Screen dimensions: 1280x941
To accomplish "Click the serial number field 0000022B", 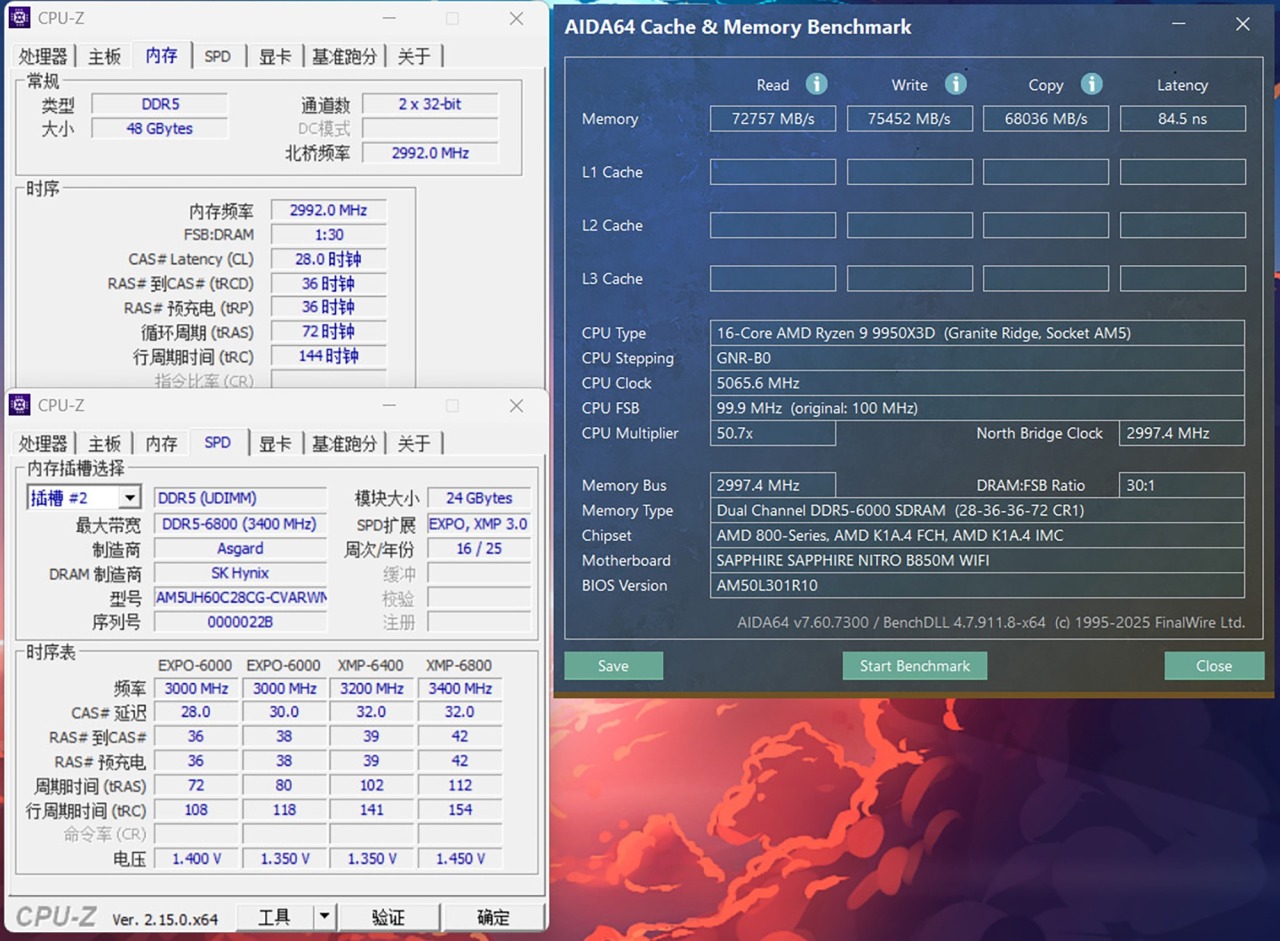I will pos(240,622).
